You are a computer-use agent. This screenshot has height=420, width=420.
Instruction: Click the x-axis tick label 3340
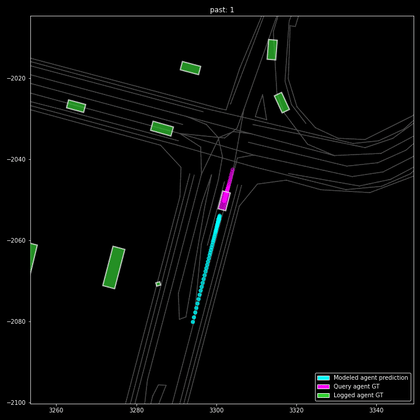(376, 410)
